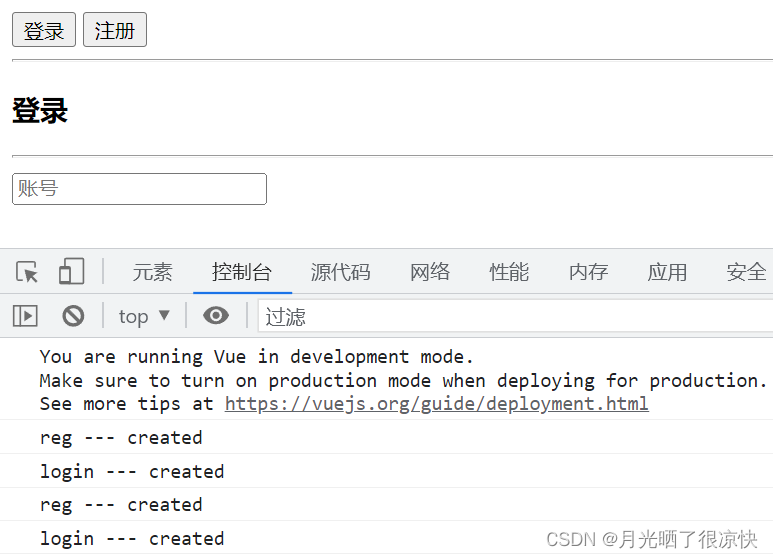Toggle the device toolbar icon
The width and height of the screenshot is (773, 558).
[x=71, y=272]
